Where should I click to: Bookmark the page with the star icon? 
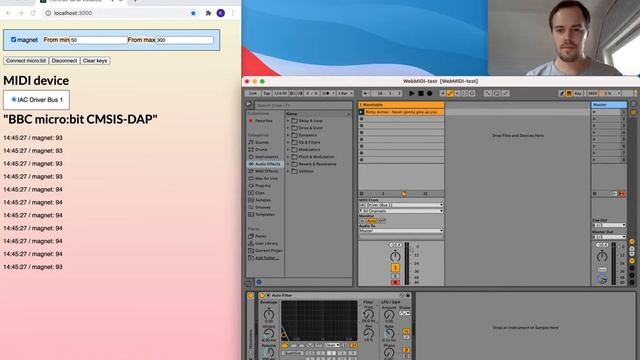coord(193,13)
